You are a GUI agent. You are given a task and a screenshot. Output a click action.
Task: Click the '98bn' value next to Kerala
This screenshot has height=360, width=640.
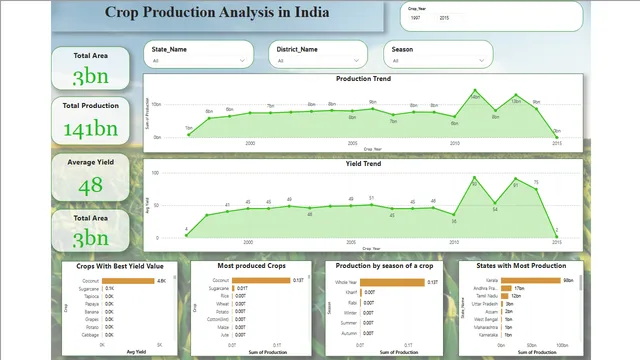(568, 280)
